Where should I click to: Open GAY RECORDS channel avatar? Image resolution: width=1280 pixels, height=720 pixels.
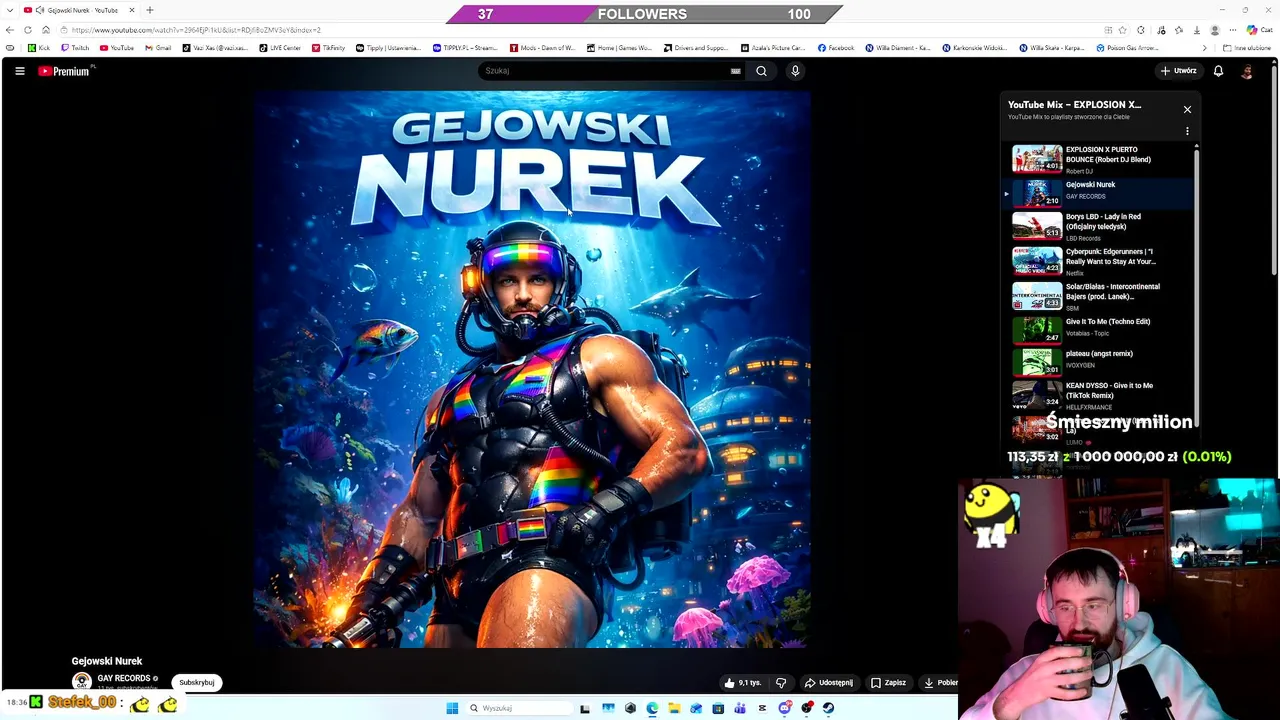(81, 681)
